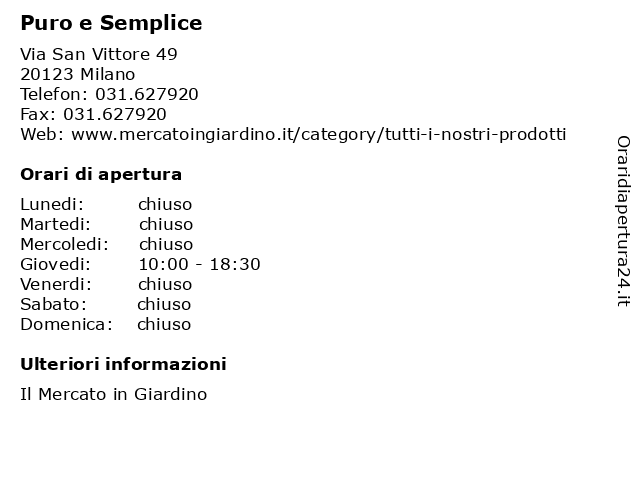Click the vertical Orariapertura24.it watermark
Screen dimensions: 640x480
pos(623,221)
